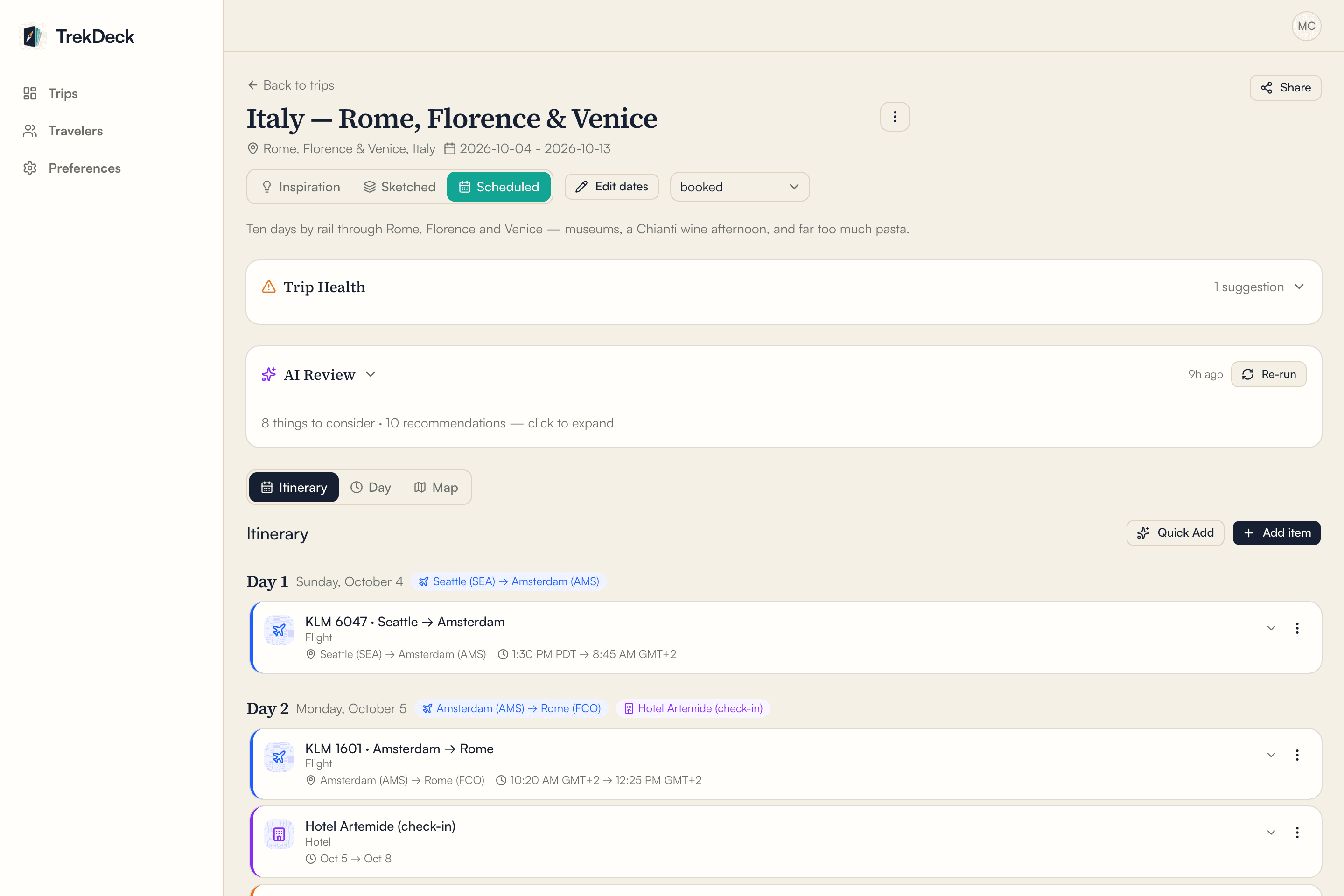The width and height of the screenshot is (1344, 896).
Task: Click the Oct 5 → Oct 8 dates
Action: 356,858
